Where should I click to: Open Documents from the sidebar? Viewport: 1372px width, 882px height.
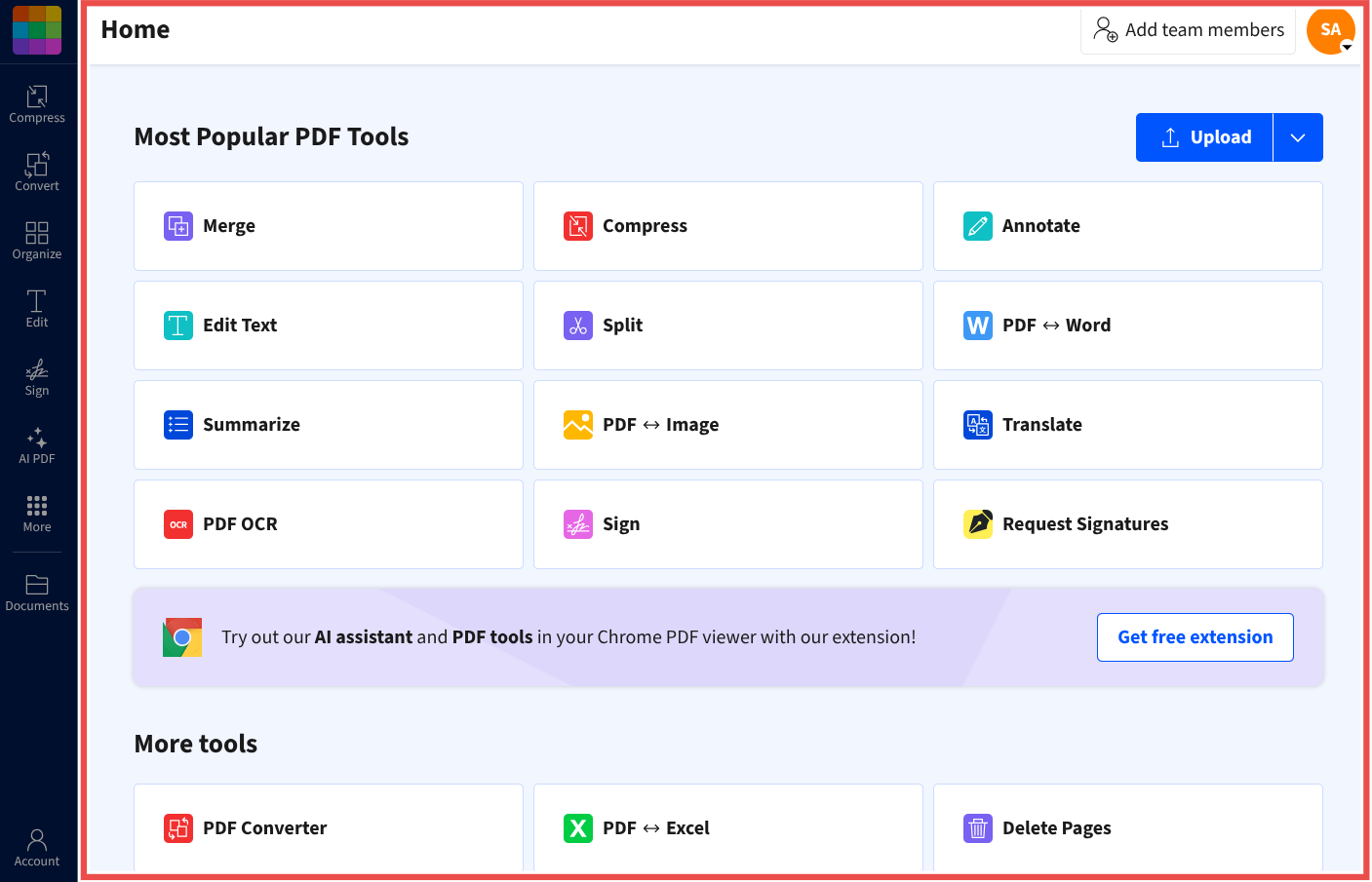[x=37, y=592]
